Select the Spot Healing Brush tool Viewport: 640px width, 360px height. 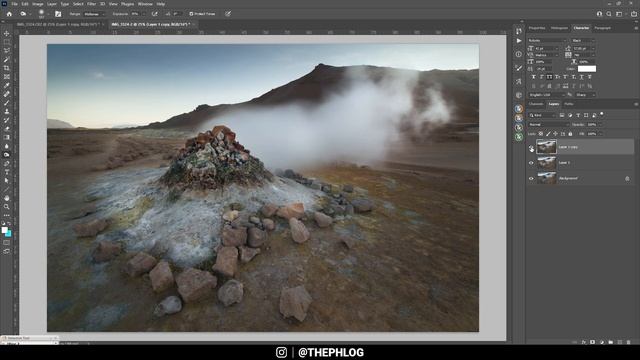point(7,94)
